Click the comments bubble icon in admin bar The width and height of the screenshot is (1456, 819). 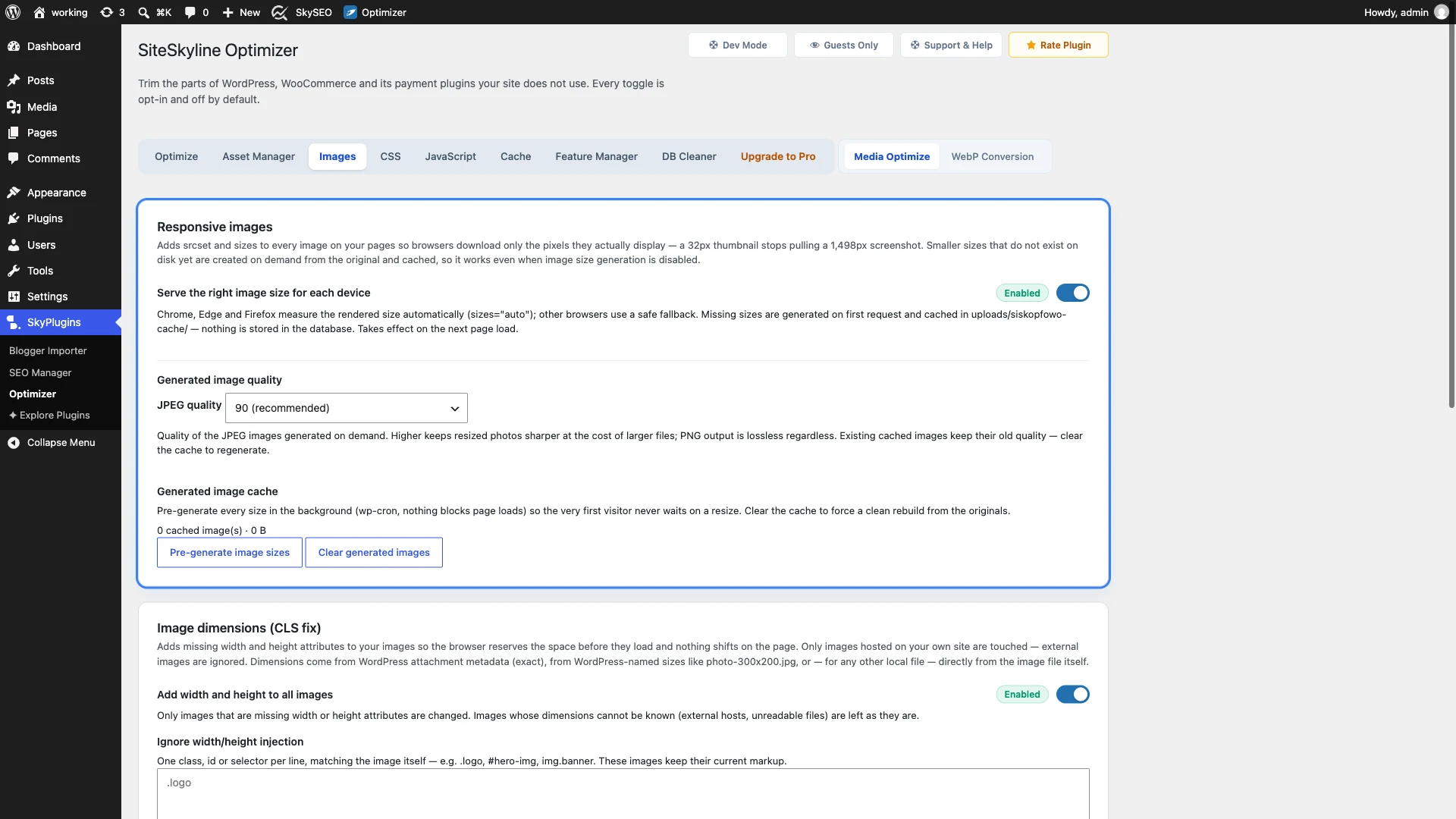[x=190, y=12]
